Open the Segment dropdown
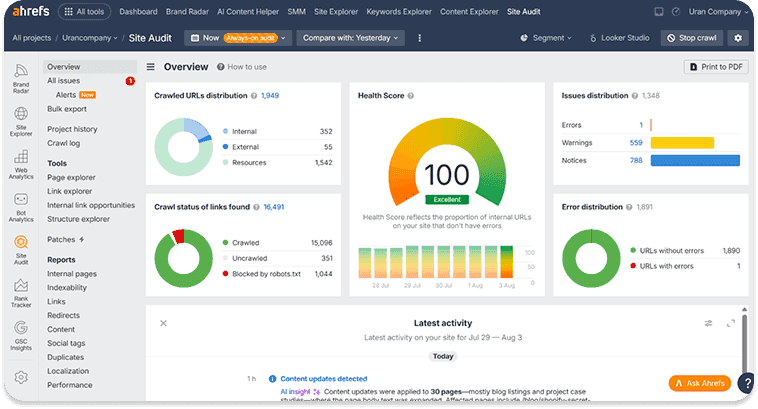758x409 pixels. coord(546,38)
